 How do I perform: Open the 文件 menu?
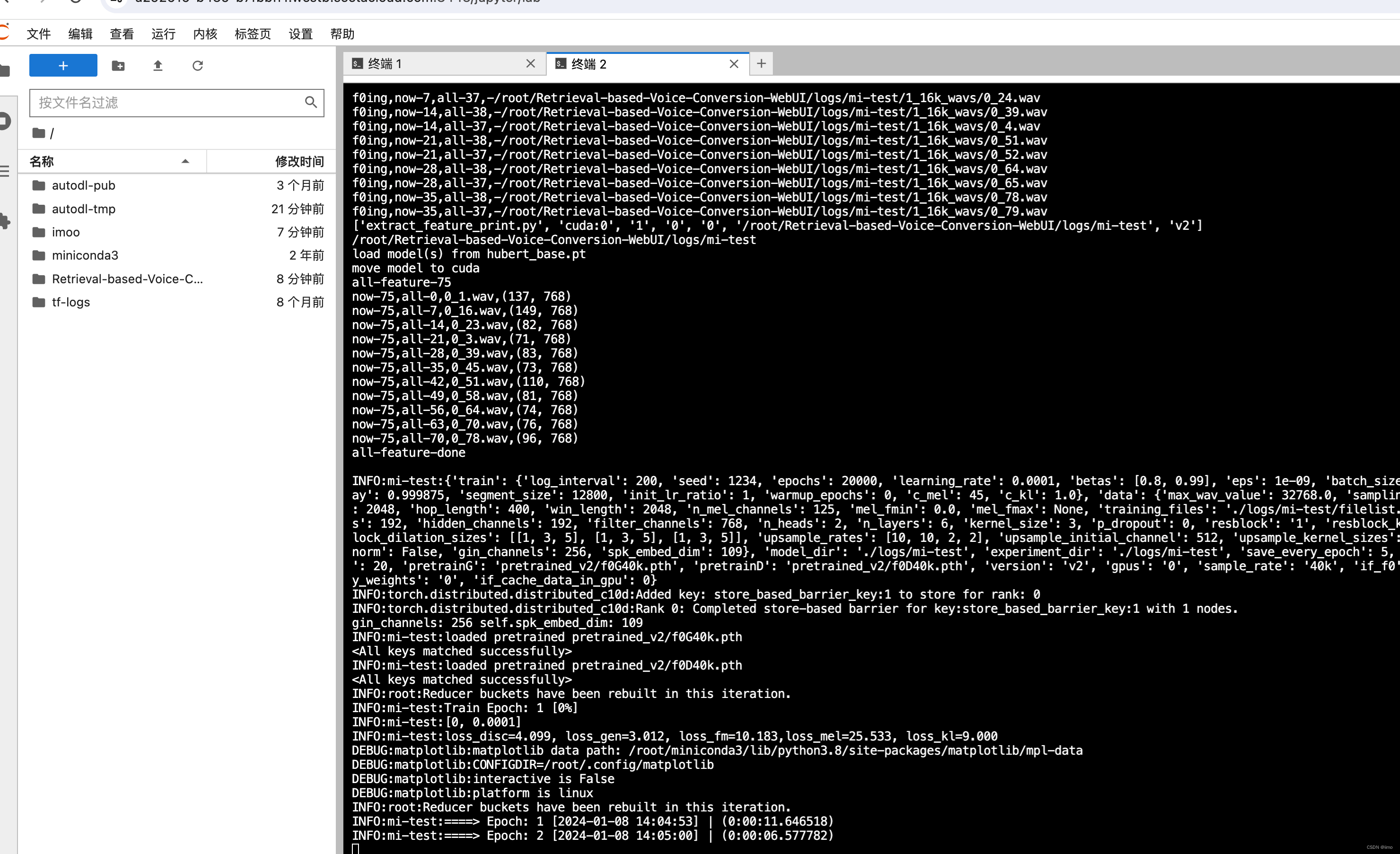click(x=39, y=34)
